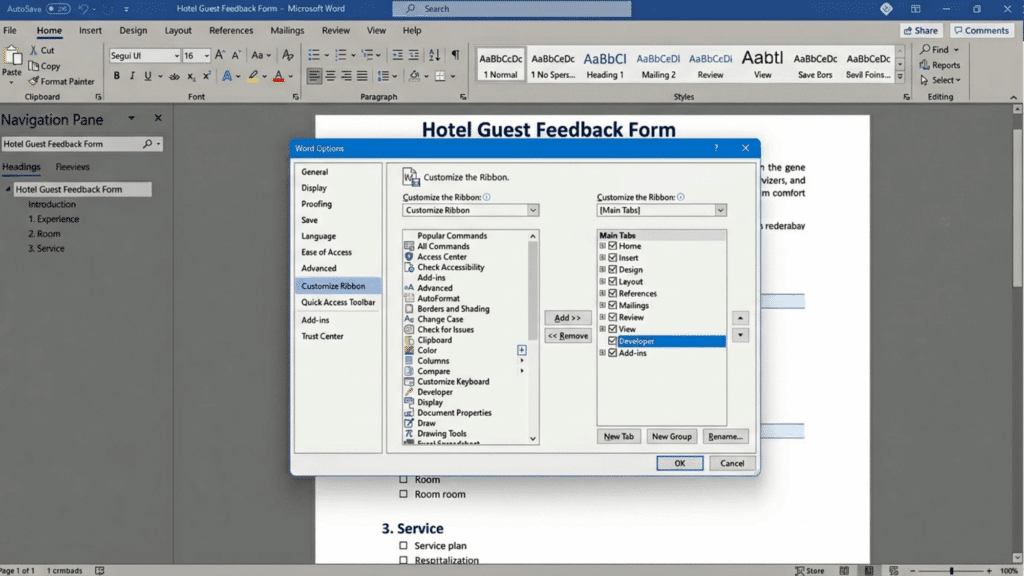Toggle bold formatting in the Font group
The image size is (1024, 576).
click(117, 75)
